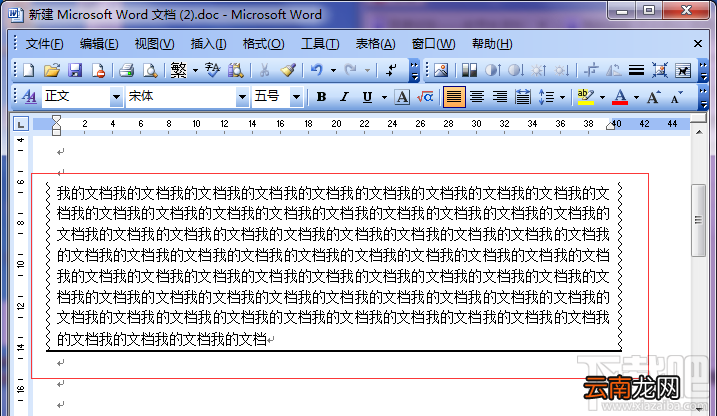Screen dimensions: 717x416
Task: Open the font color dropdown arrow
Action: click(636, 96)
